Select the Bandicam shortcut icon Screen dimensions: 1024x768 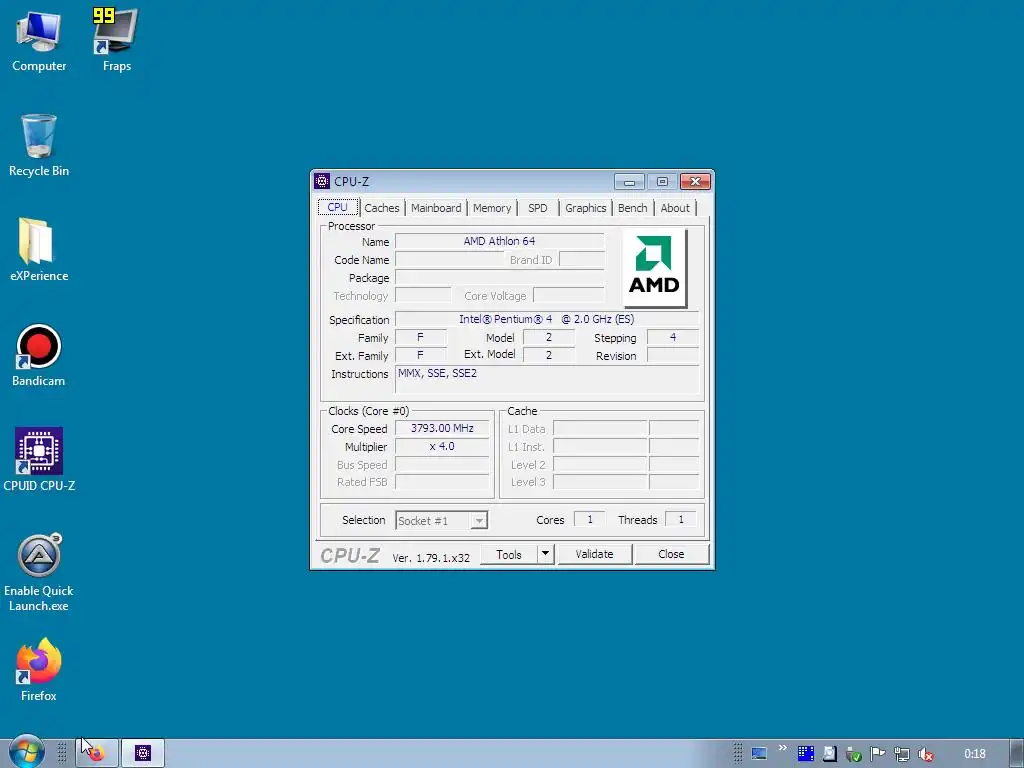39,355
